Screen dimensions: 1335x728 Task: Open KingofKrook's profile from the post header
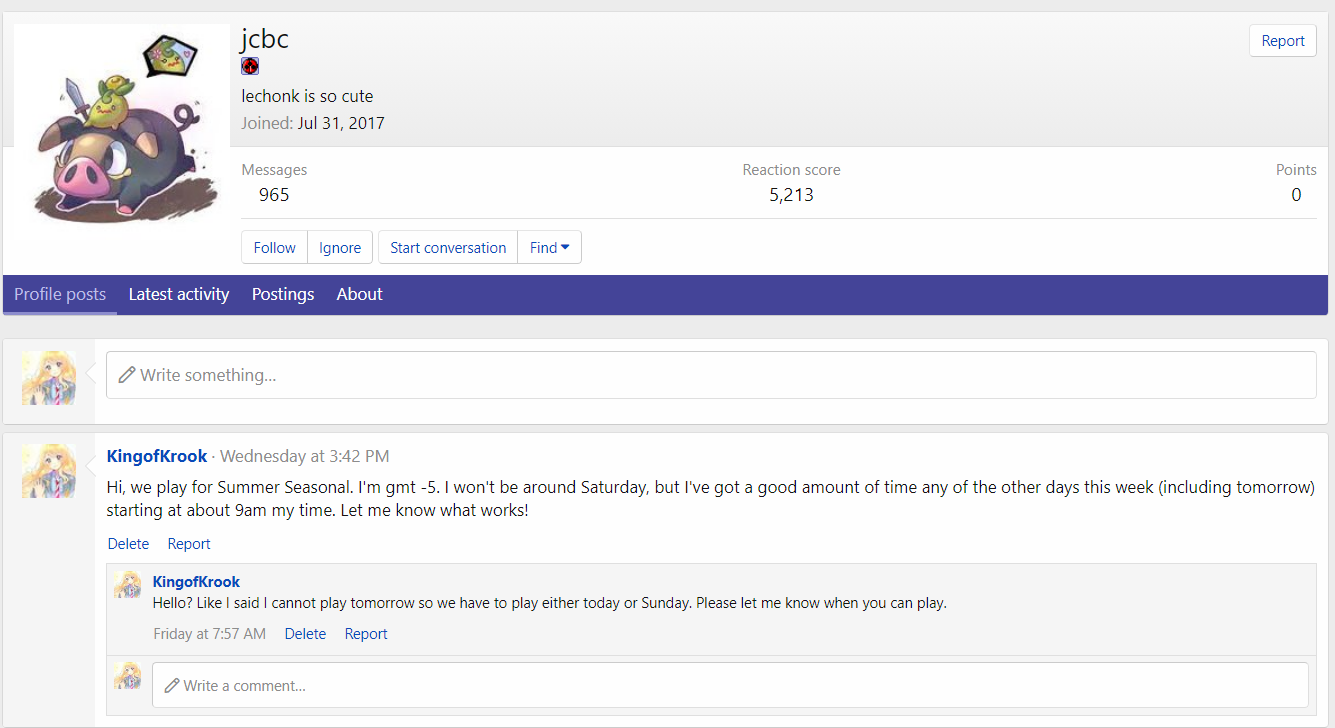coord(157,456)
